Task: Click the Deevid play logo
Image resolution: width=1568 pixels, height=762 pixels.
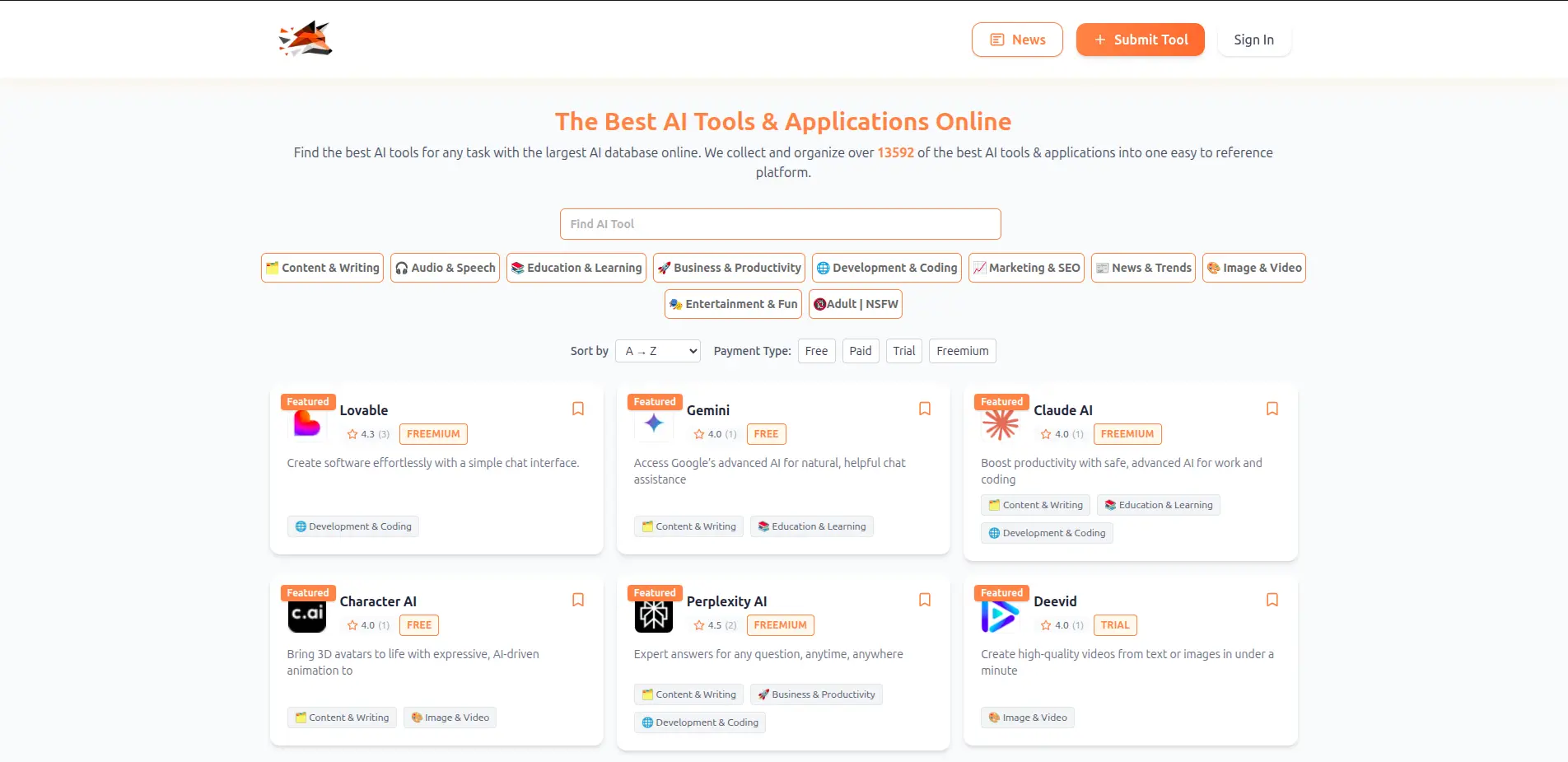Action: 1001,615
